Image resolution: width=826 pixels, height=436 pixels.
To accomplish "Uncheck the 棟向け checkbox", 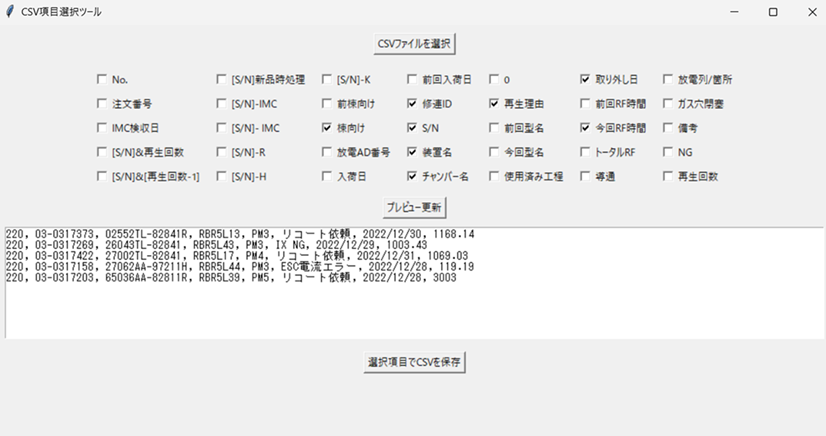I will click(327, 128).
